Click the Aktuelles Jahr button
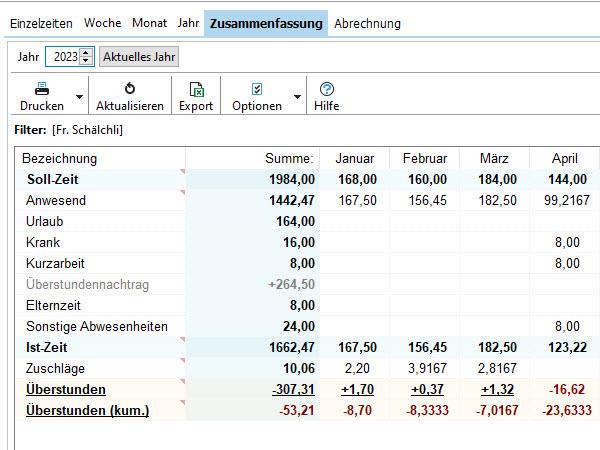The image size is (600, 450). coord(139,57)
